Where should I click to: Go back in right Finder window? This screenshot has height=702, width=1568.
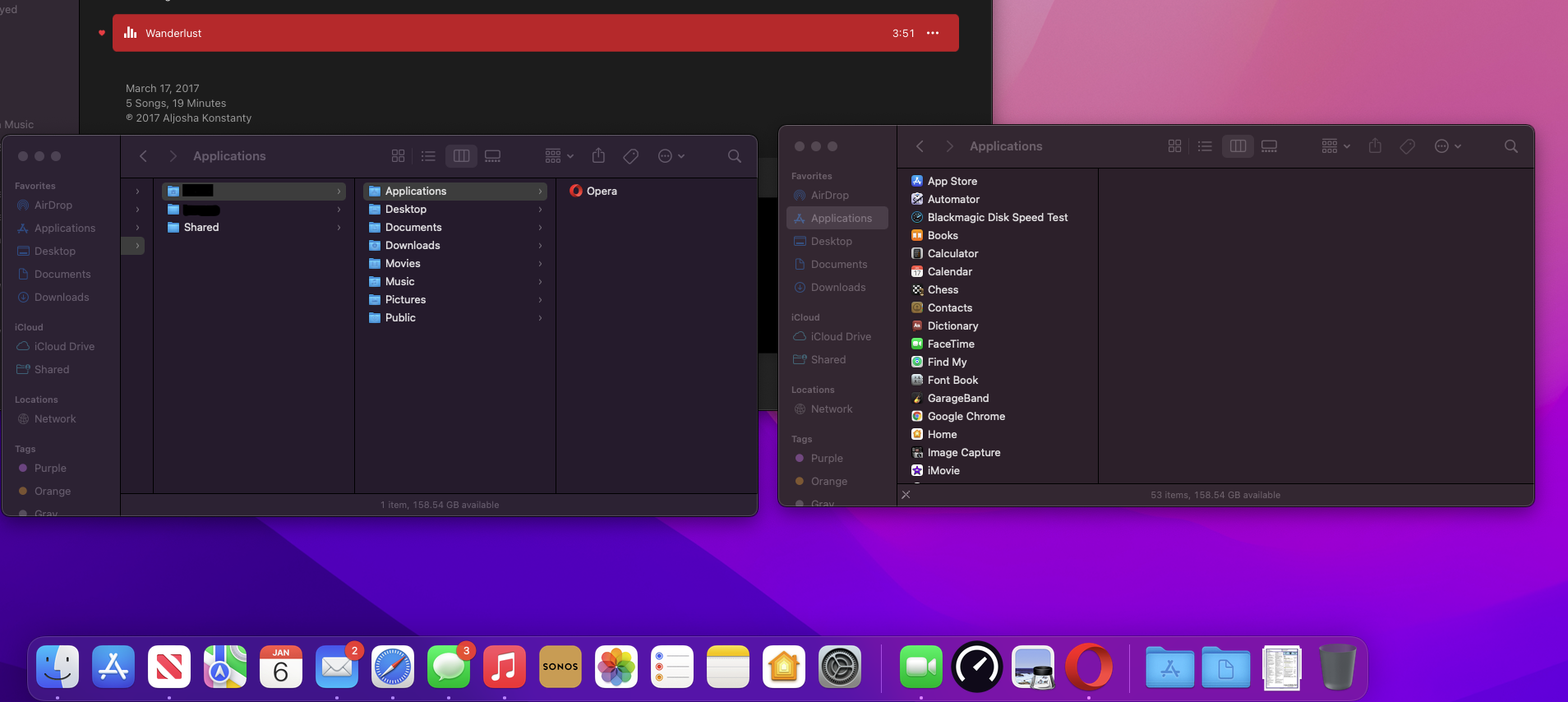920,146
